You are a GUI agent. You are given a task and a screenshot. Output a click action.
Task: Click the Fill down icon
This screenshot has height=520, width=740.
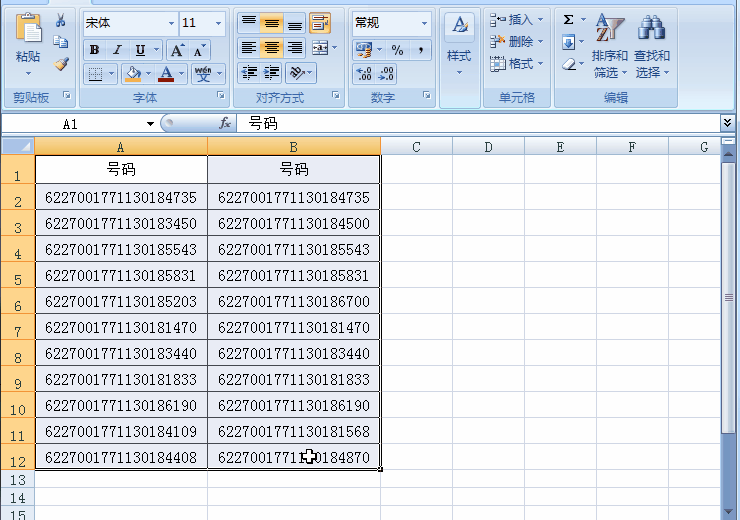click(x=569, y=42)
